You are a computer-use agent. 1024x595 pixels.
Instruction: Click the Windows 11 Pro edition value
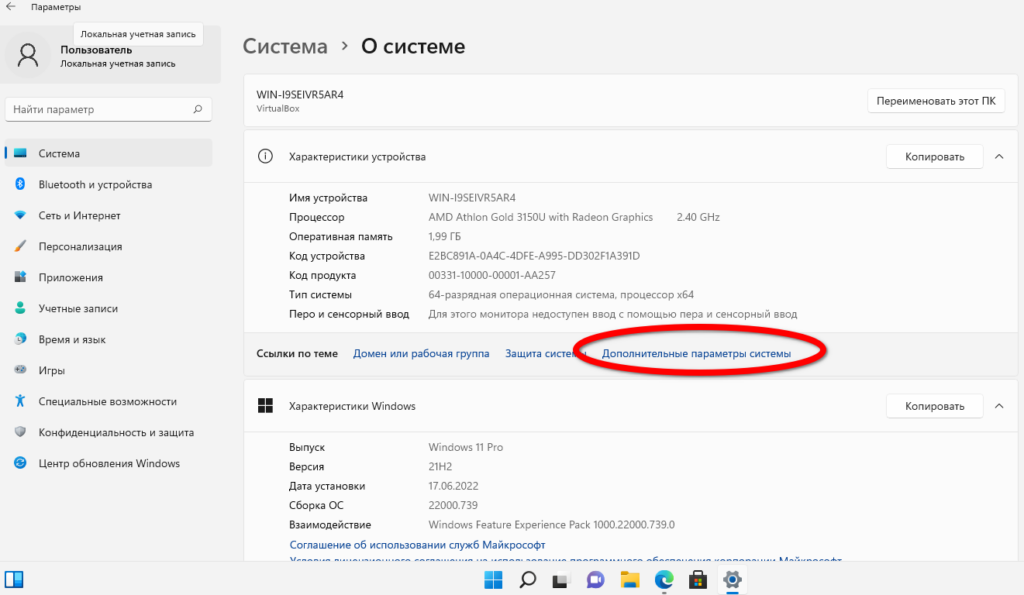tap(466, 447)
